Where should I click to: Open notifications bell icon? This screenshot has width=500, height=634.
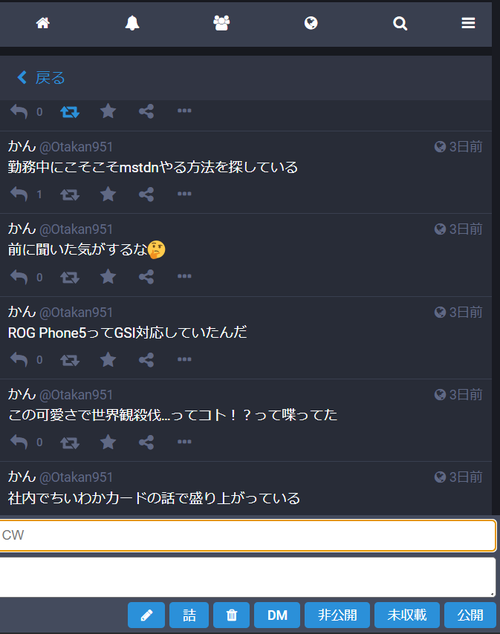(x=132, y=23)
